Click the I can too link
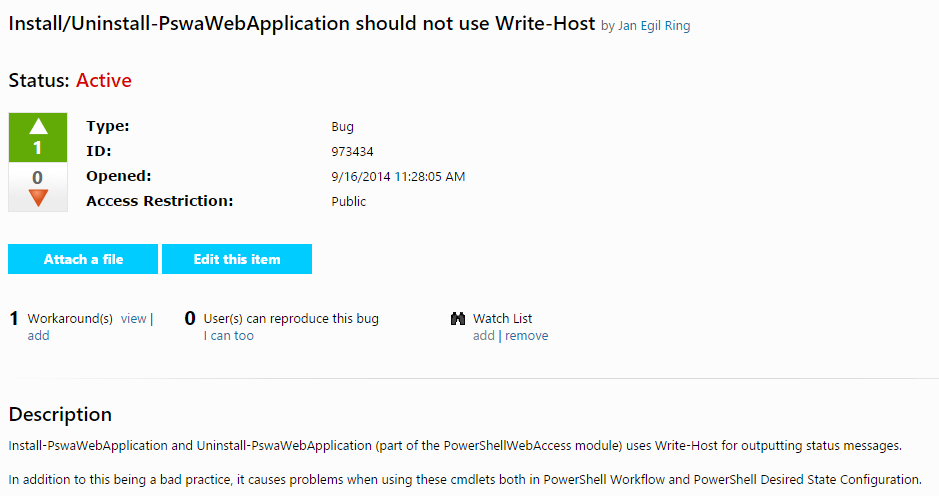The image size is (939, 496). click(x=228, y=336)
